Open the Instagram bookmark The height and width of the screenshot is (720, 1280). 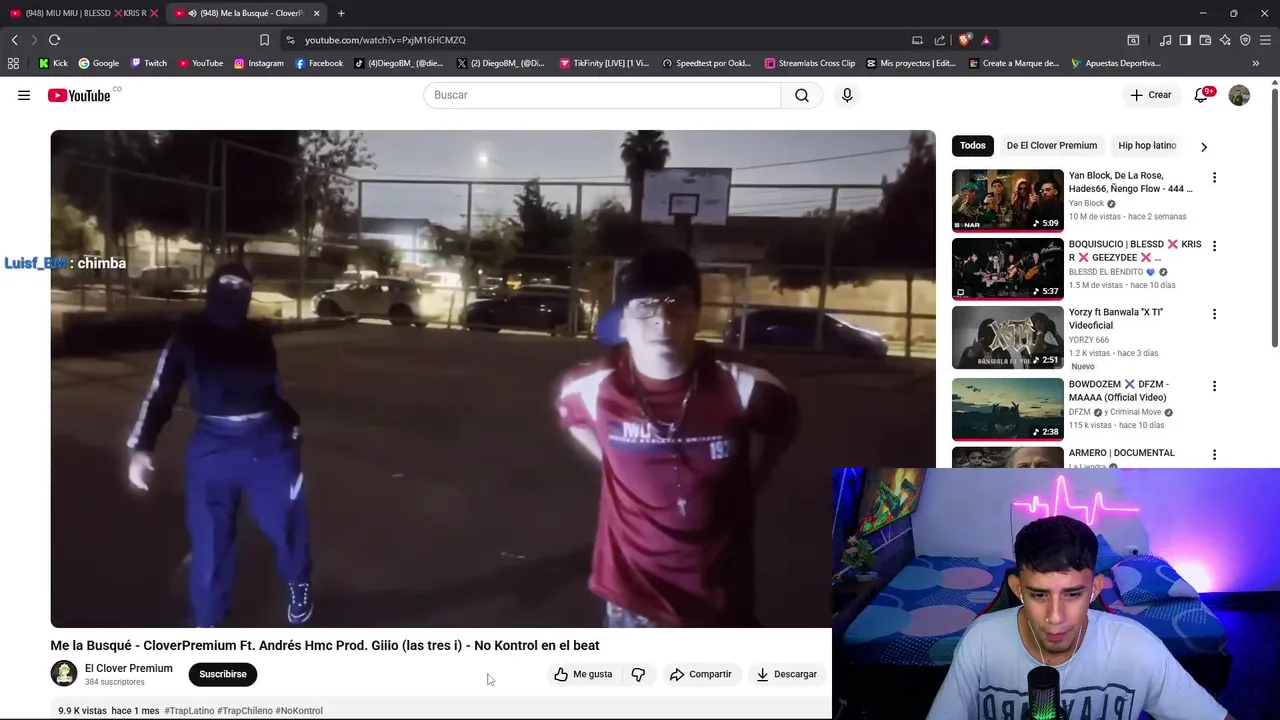tap(259, 63)
